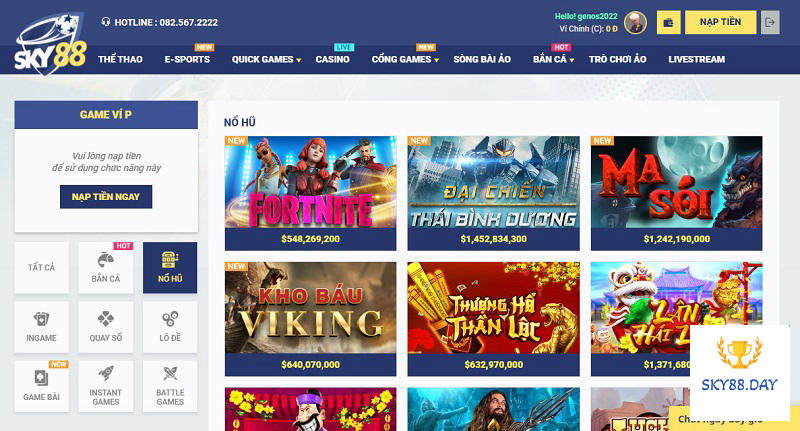Open the wallet icon button
Viewport: 800px width, 431px height.
pyautogui.click(x=667, y=22)
